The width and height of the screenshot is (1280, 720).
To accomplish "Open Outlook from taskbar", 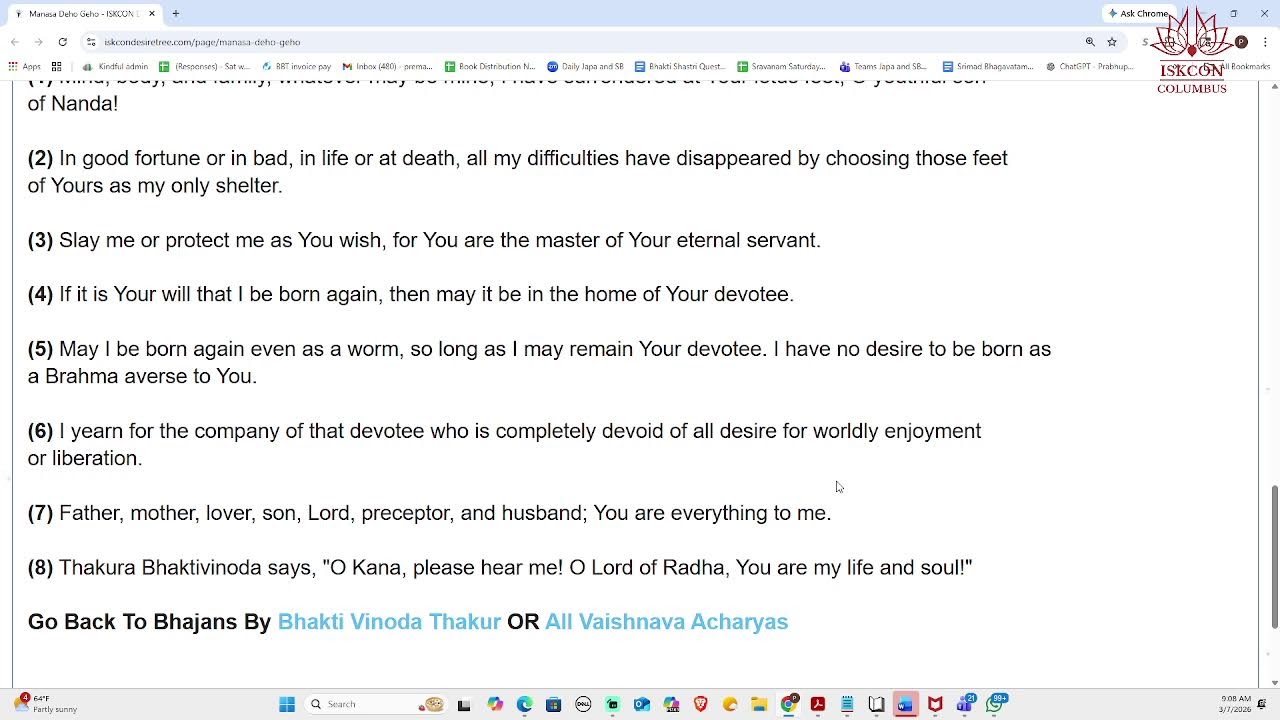I will coord(642,704).
